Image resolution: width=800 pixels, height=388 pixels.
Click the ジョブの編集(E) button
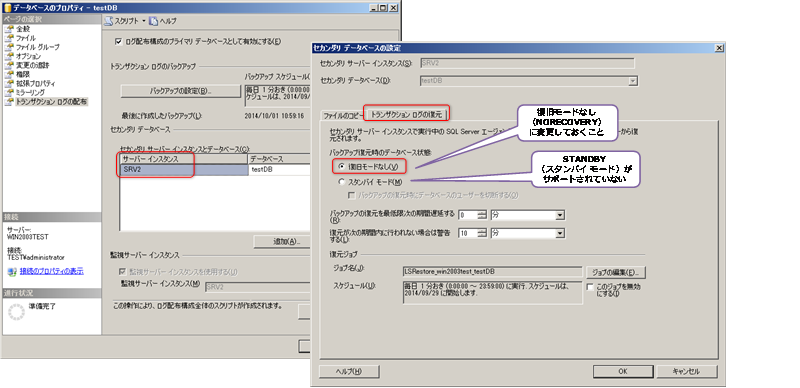point(616,272)
